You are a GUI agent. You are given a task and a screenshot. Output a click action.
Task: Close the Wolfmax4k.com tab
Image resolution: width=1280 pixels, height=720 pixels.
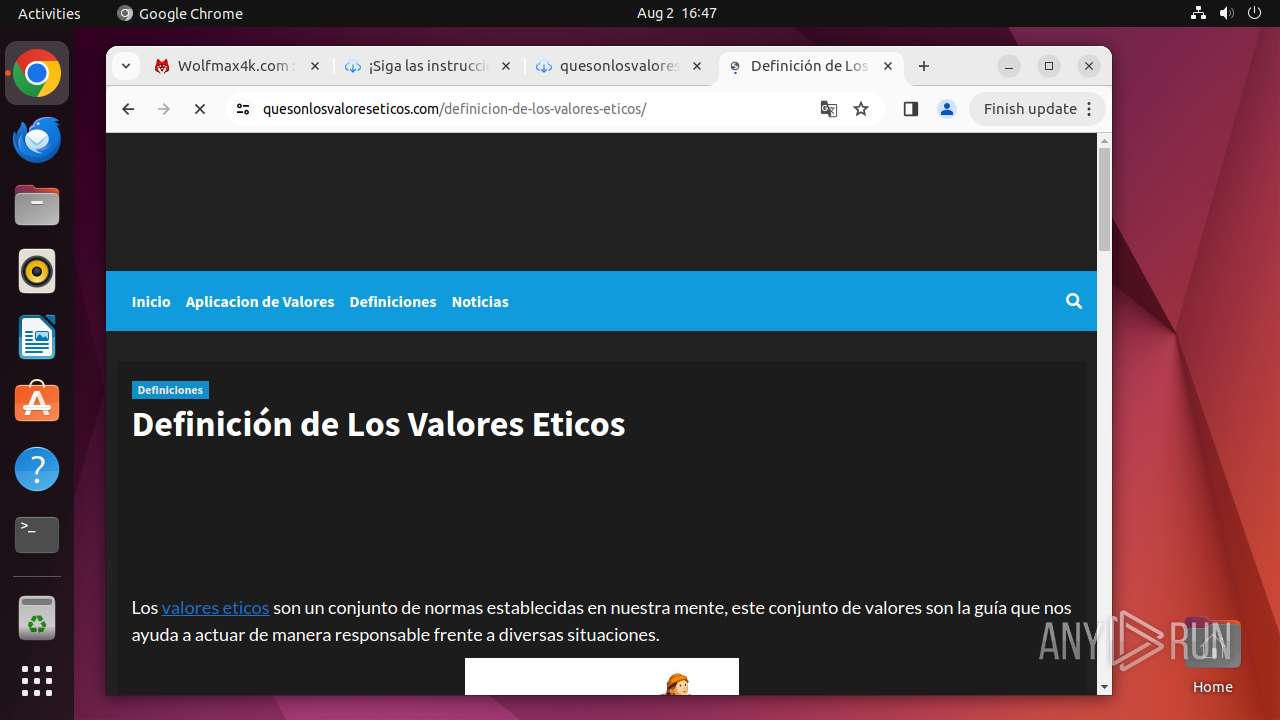point(314,66)
